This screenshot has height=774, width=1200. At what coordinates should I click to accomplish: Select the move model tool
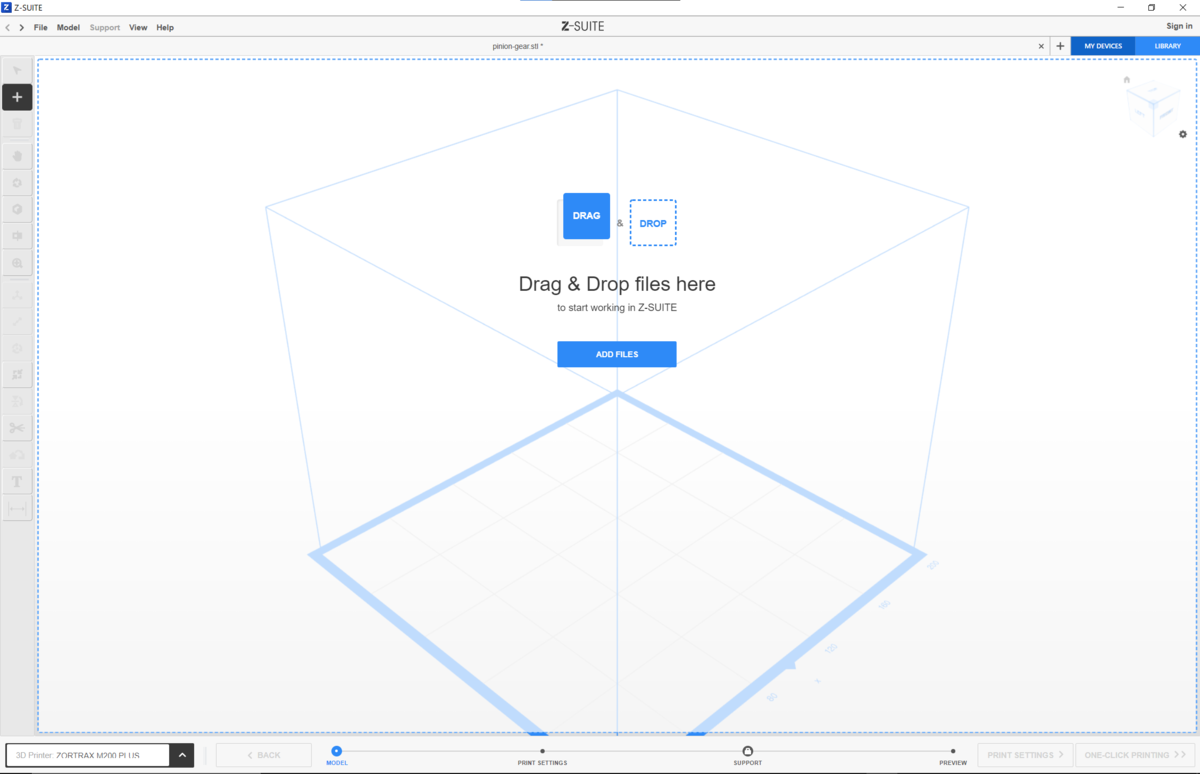coord(17,296)
